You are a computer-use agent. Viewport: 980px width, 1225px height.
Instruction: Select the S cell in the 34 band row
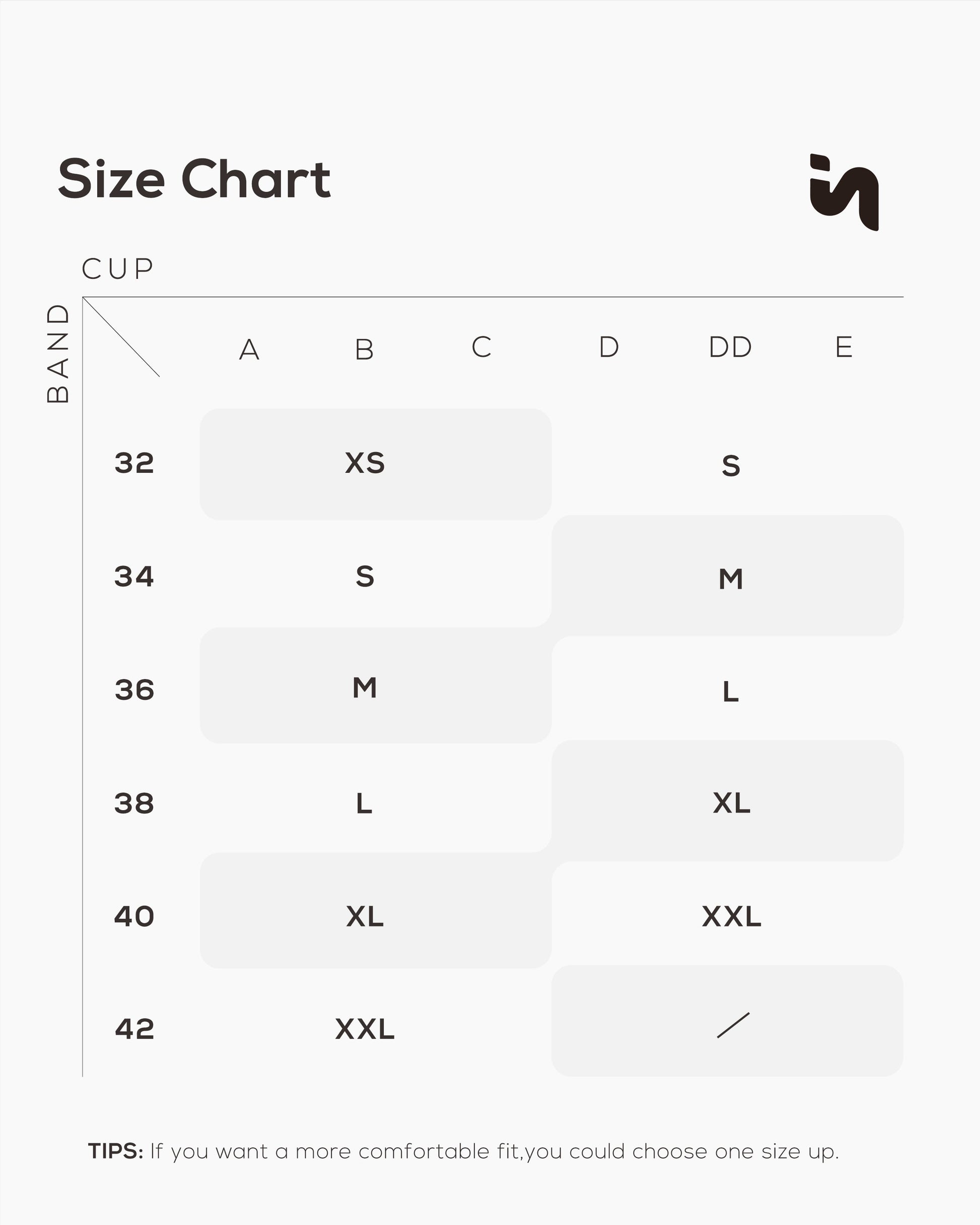[x=365, y=577]
